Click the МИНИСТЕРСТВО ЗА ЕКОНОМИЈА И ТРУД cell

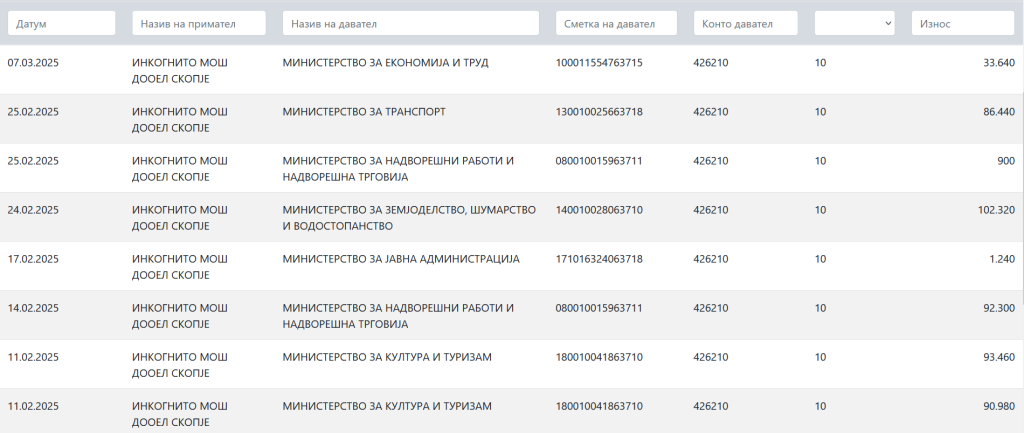386,63
